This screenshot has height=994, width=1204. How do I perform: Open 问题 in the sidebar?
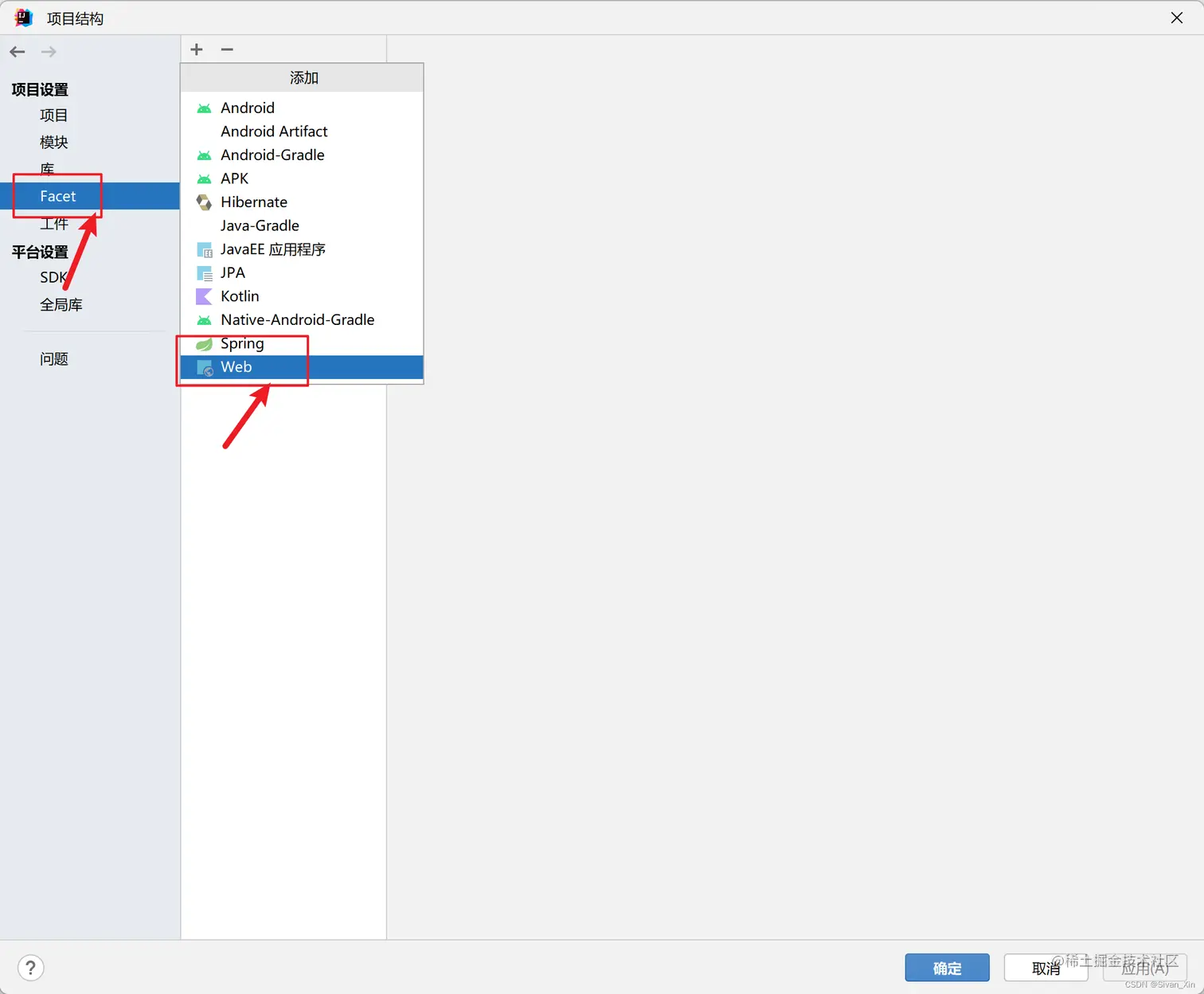point(54,359)
